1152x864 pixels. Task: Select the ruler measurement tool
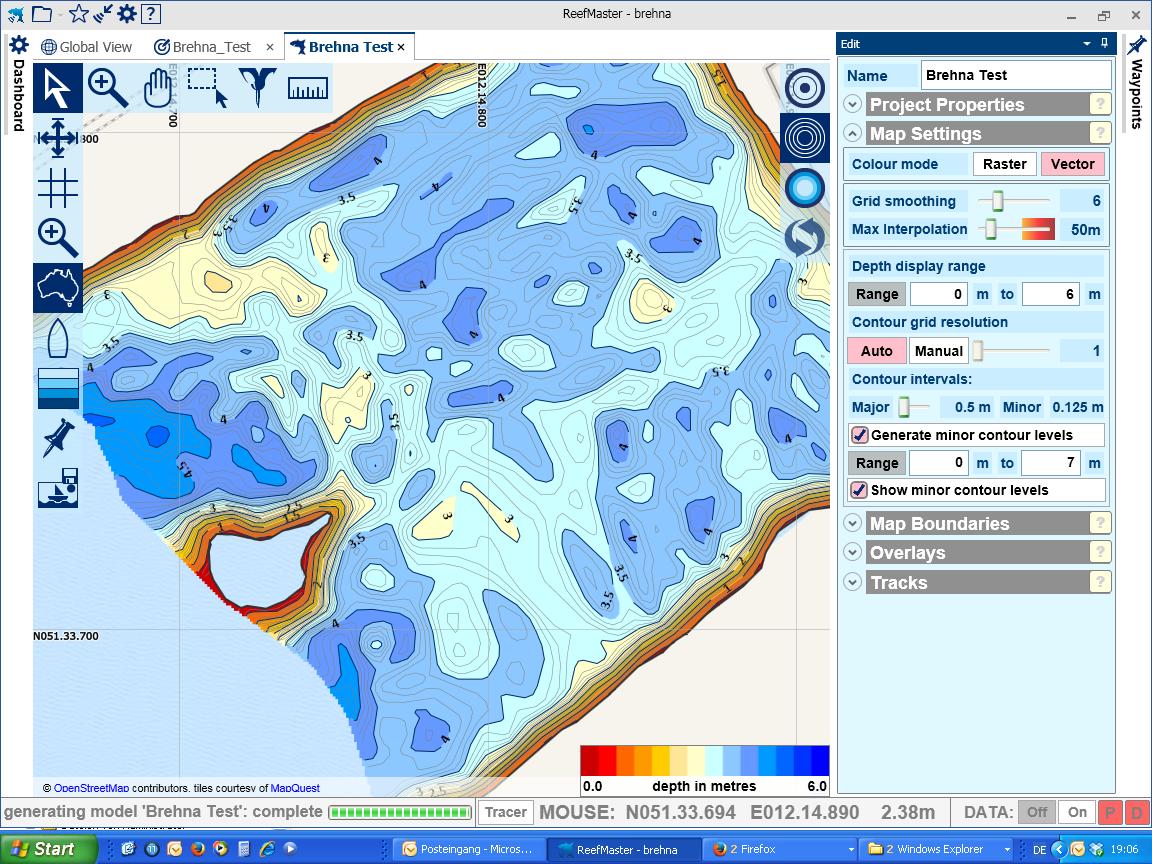pos(307,88)
